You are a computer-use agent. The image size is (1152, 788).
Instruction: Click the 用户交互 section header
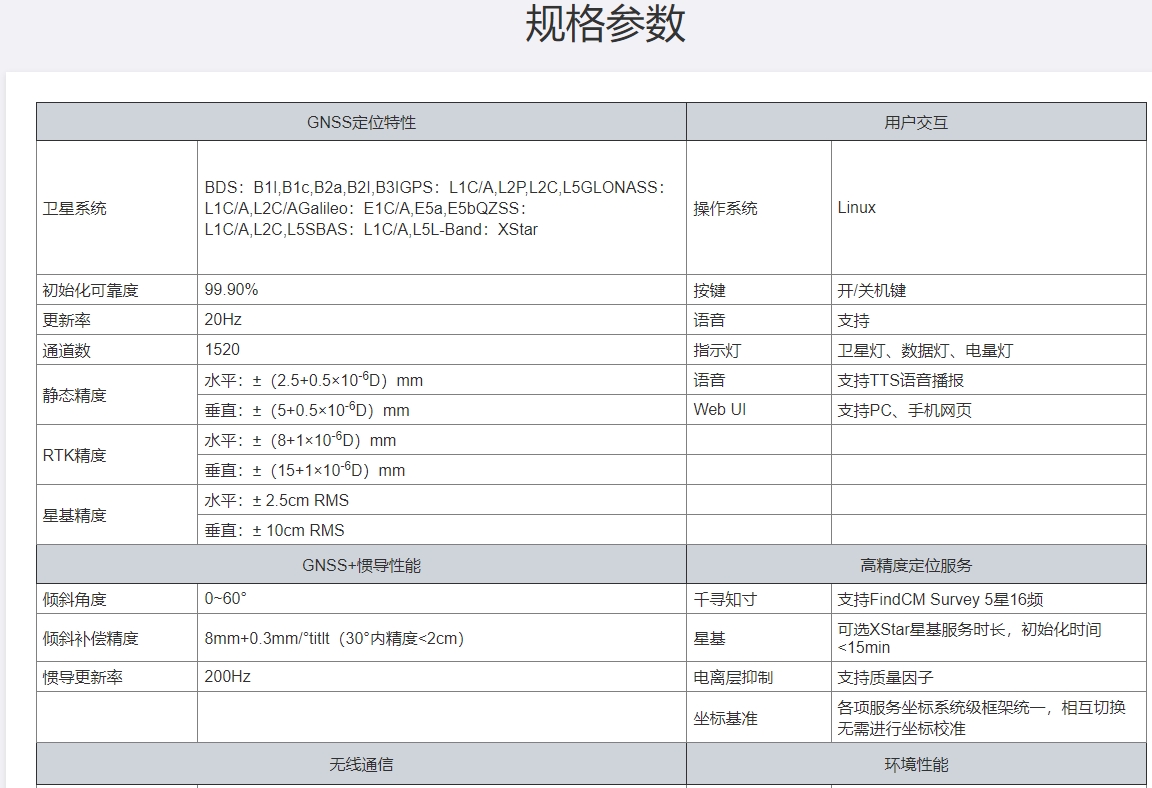click(x=915, y=122)
